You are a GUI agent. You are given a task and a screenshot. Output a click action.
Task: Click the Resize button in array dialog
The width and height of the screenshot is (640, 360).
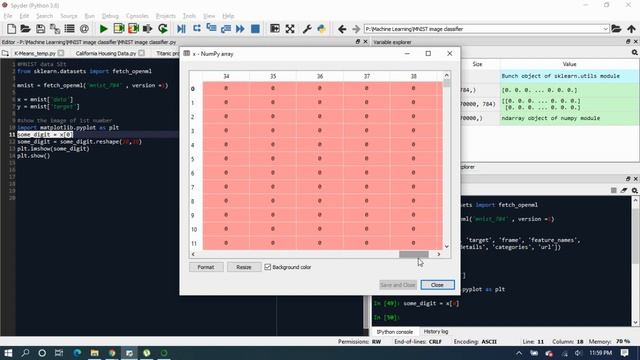tap(244, 267)
